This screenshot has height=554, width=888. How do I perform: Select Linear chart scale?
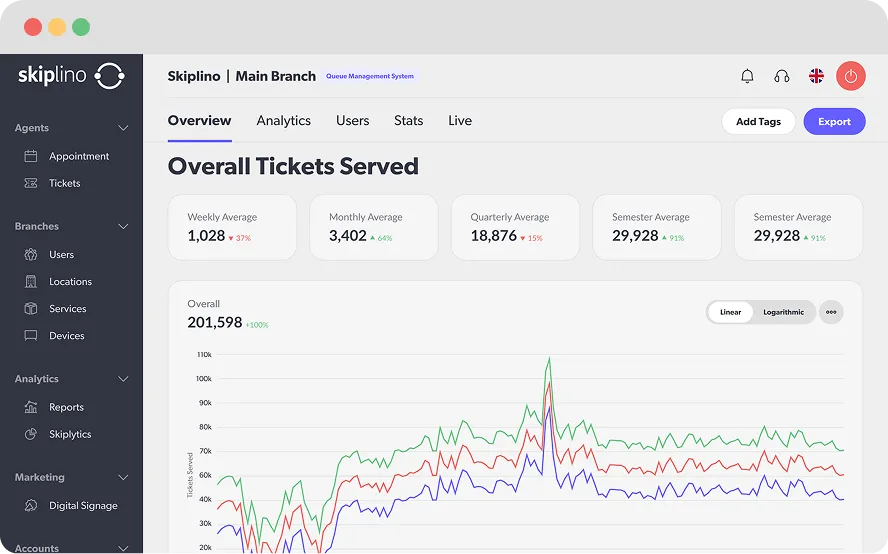click(731, 312)
